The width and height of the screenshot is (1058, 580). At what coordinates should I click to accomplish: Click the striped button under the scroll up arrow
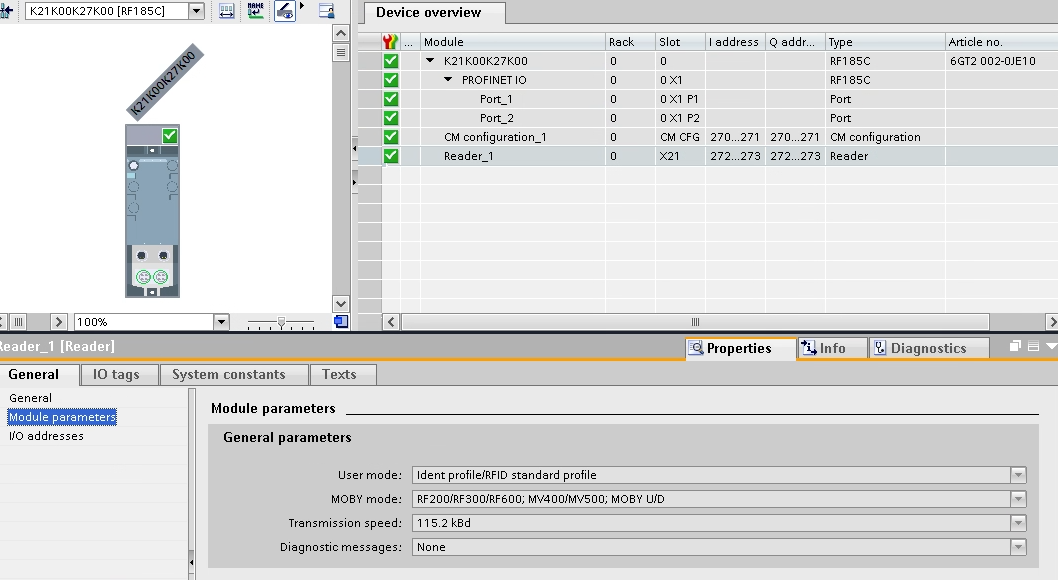click(341, 52)
